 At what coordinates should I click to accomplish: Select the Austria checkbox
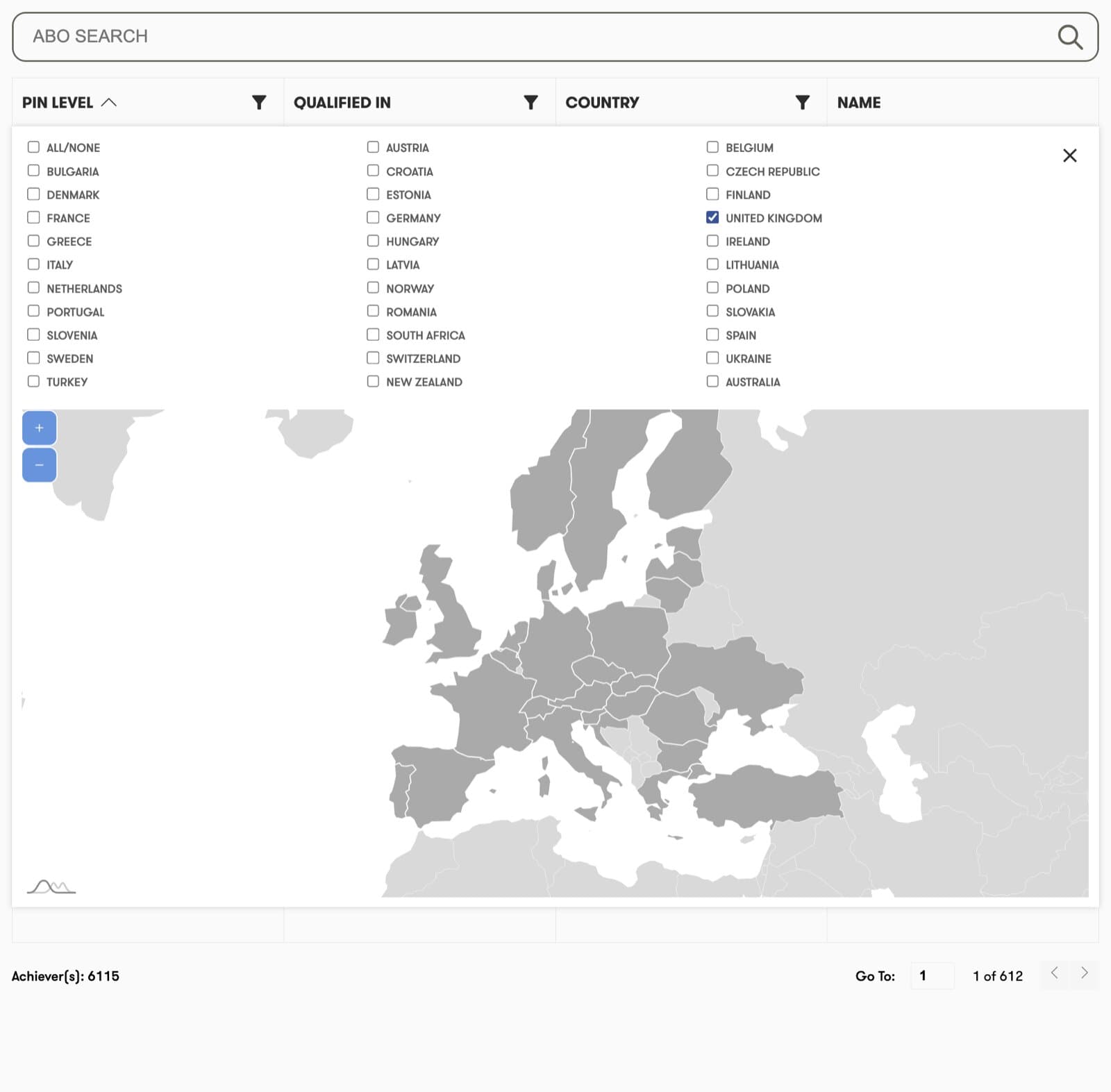pos(373,147)
